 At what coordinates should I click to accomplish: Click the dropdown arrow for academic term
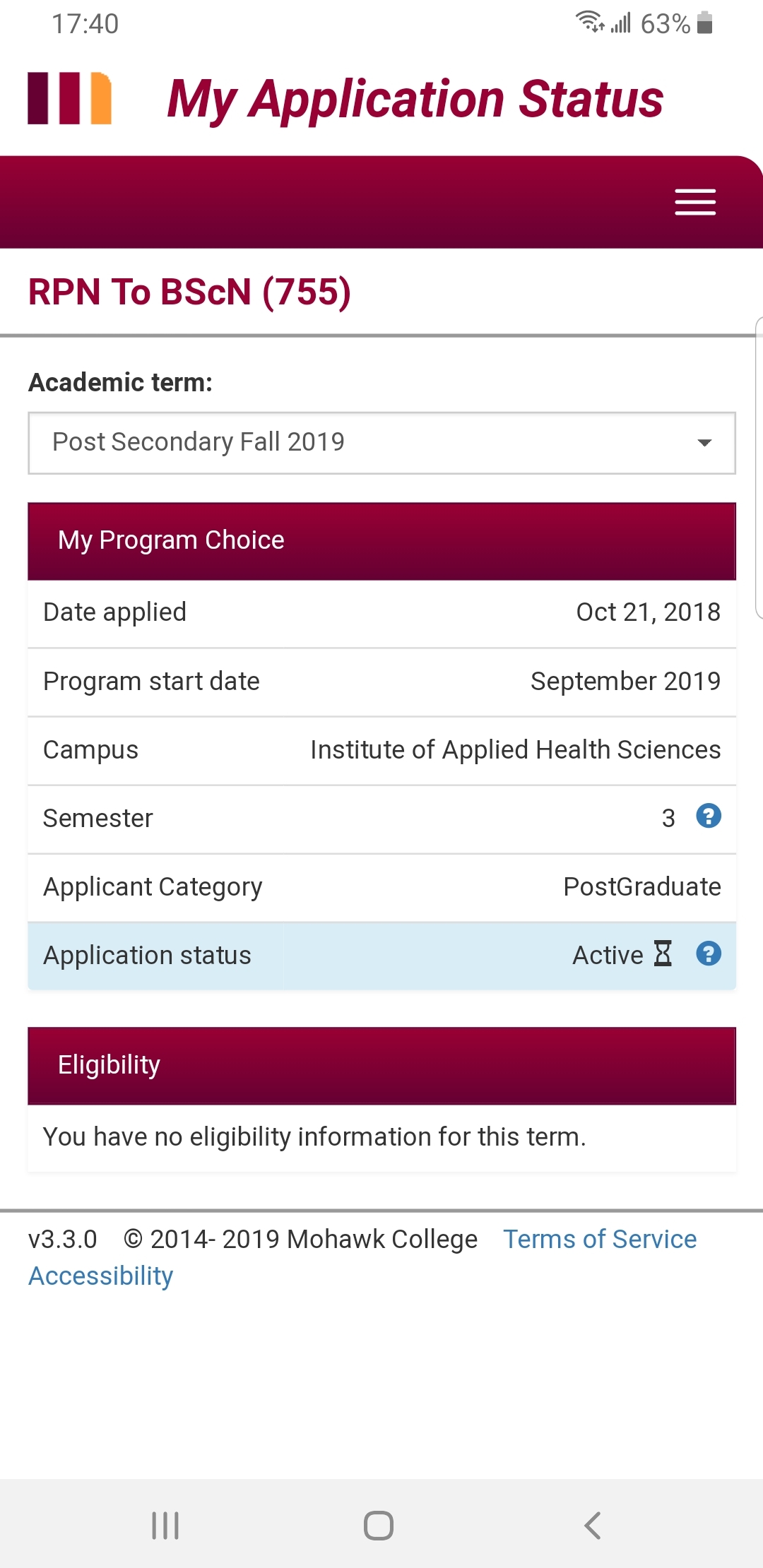(704, 443)
